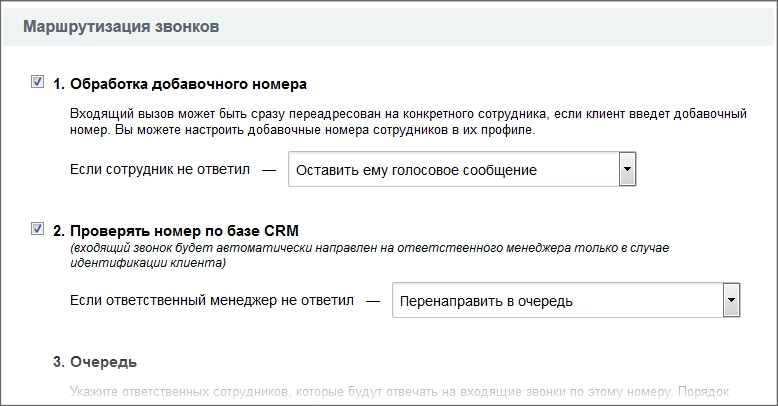Click the faded text 'Укажите ответственных сотрудников'
Image resolution: width=778 pixels, height=406 pixels.
[x=399, y=392]
